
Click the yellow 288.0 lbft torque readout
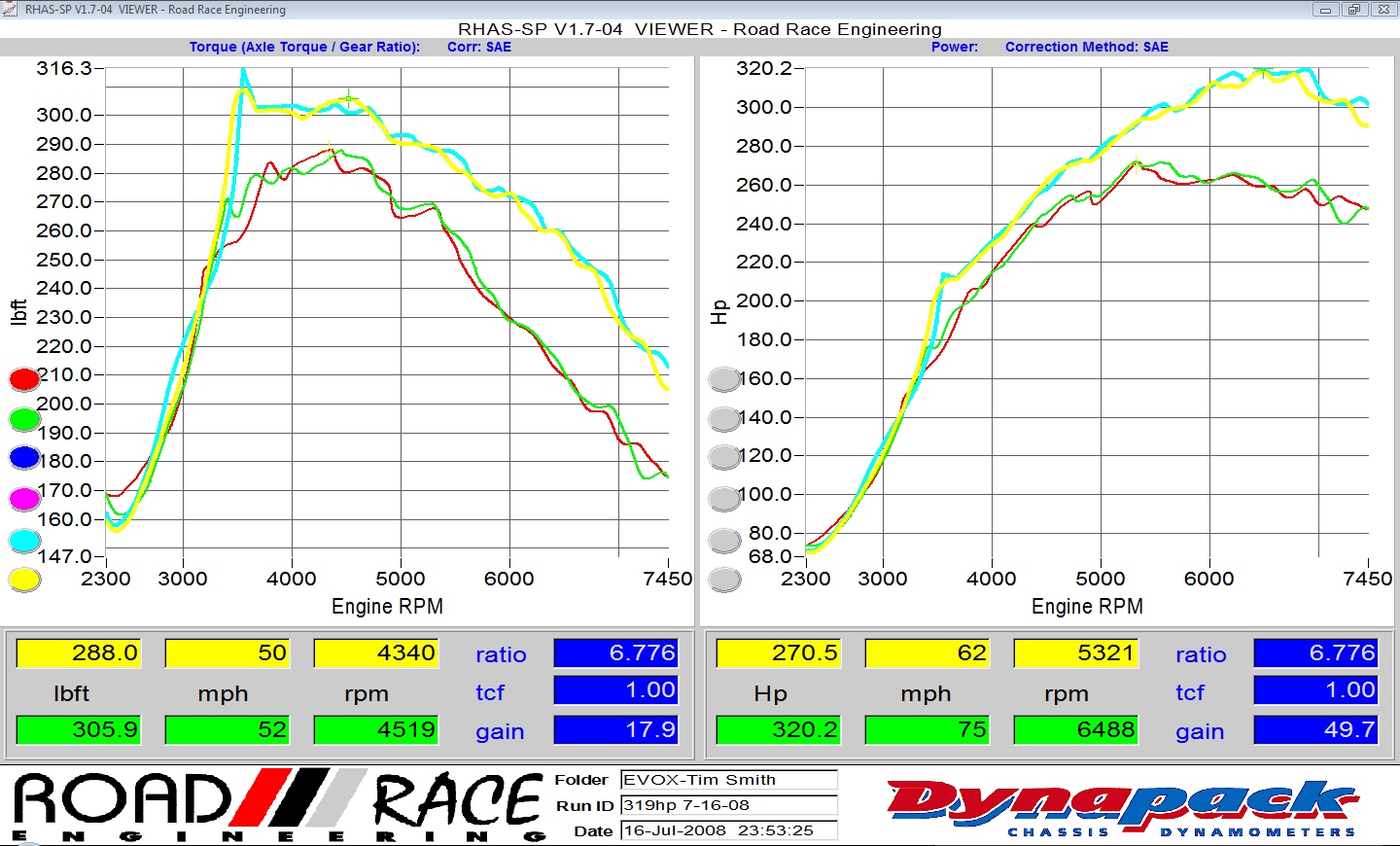(x=79, y=652)
